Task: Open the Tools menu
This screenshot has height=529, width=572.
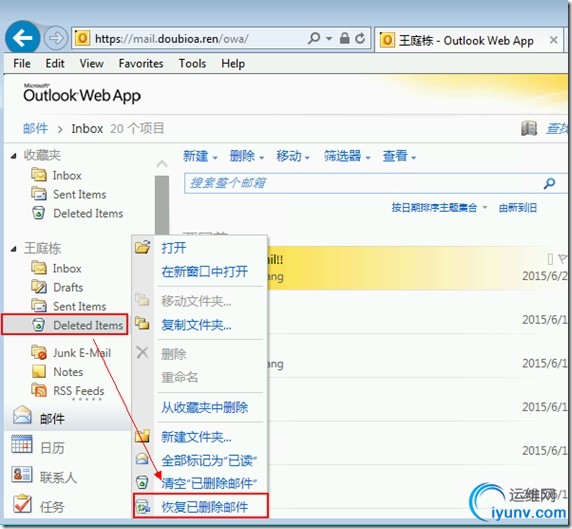Action: pyautogui.click(x=192, y=63)
